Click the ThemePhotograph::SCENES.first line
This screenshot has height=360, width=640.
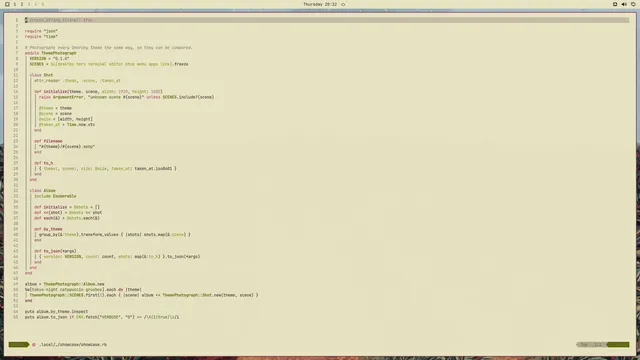(144, 295)
